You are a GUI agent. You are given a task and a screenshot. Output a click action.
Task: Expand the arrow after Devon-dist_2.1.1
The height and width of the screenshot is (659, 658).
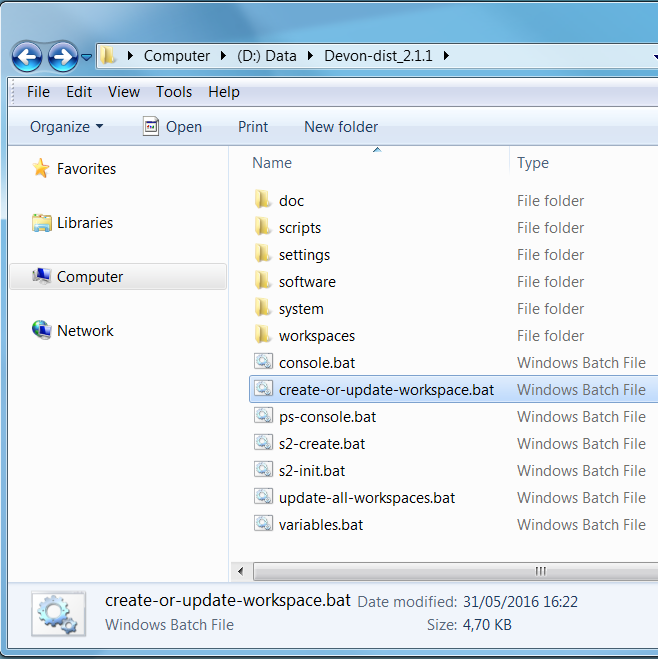pyautogui.click(x=446, y=56)
